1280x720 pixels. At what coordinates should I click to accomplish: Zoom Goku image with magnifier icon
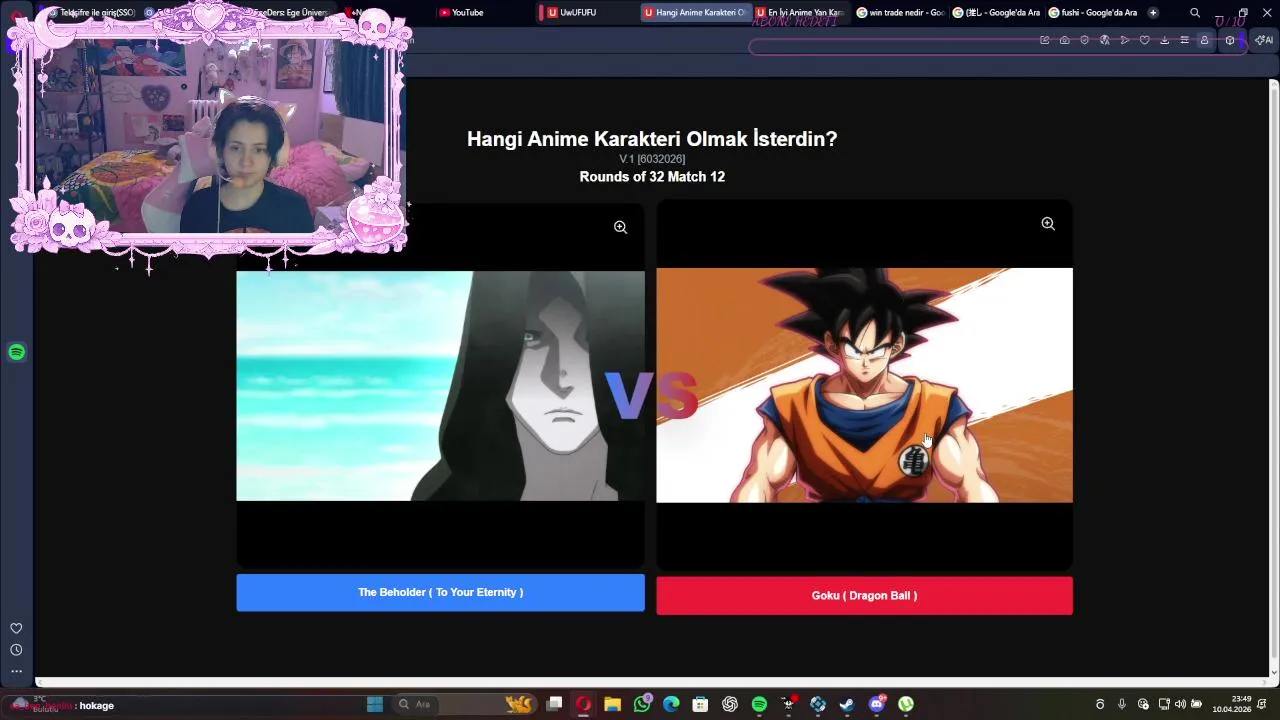tap(1048, 224)
